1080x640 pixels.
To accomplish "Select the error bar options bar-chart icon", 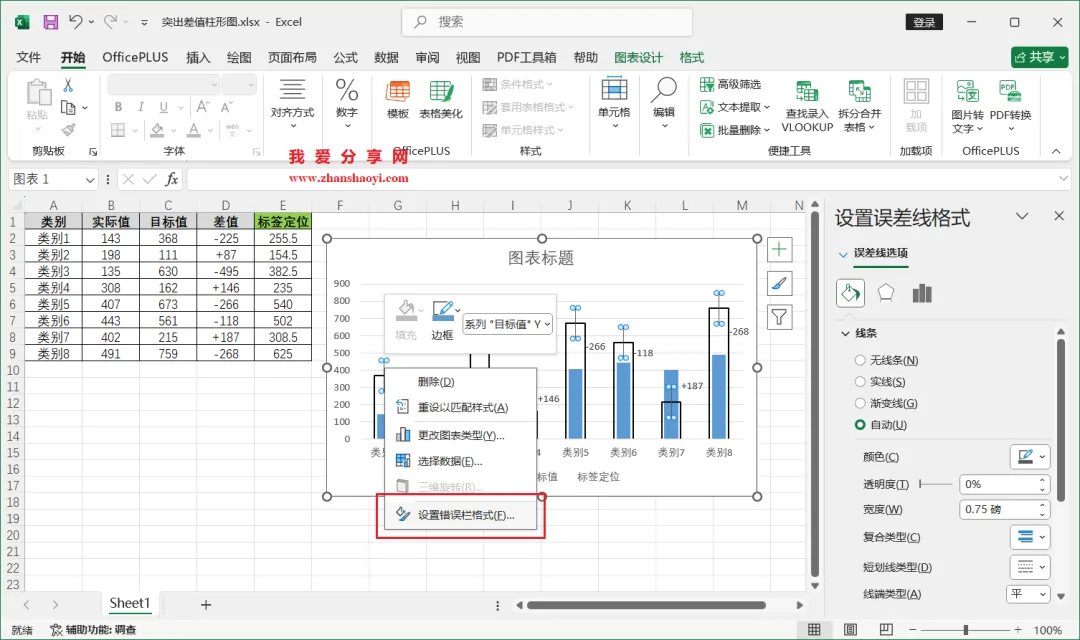I will coord(922,293).
